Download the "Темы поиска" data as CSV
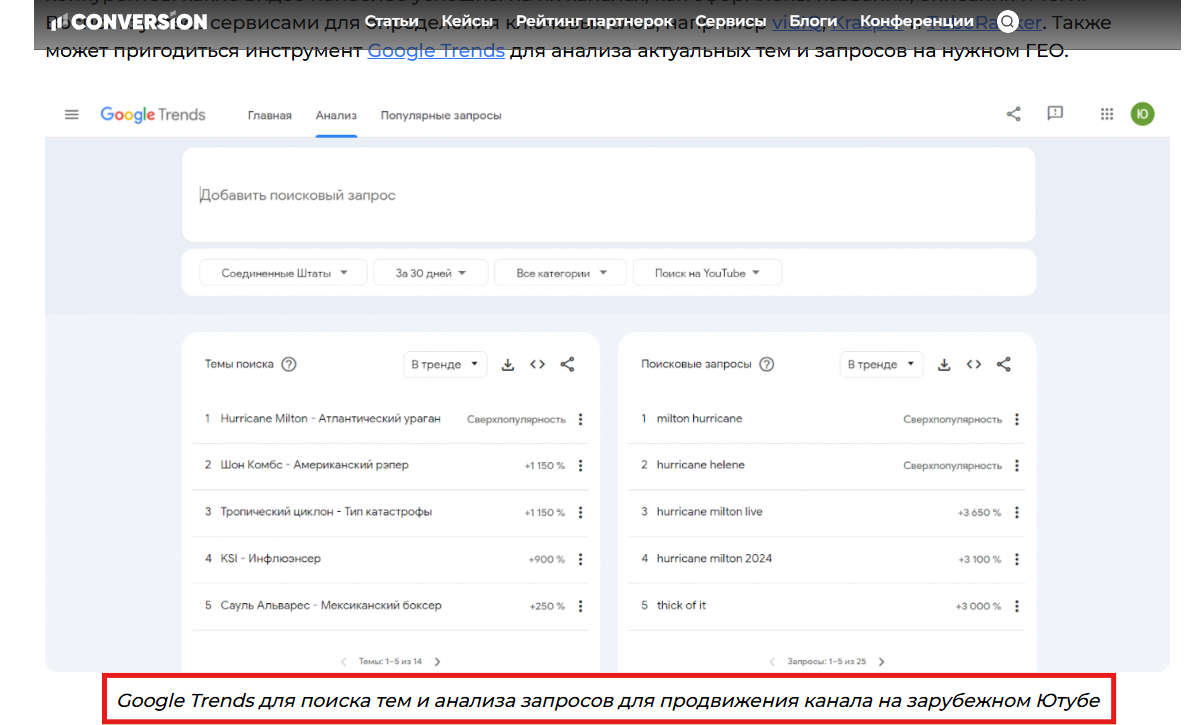This screenshot has height=725, width=1200. tap(508, 365)
